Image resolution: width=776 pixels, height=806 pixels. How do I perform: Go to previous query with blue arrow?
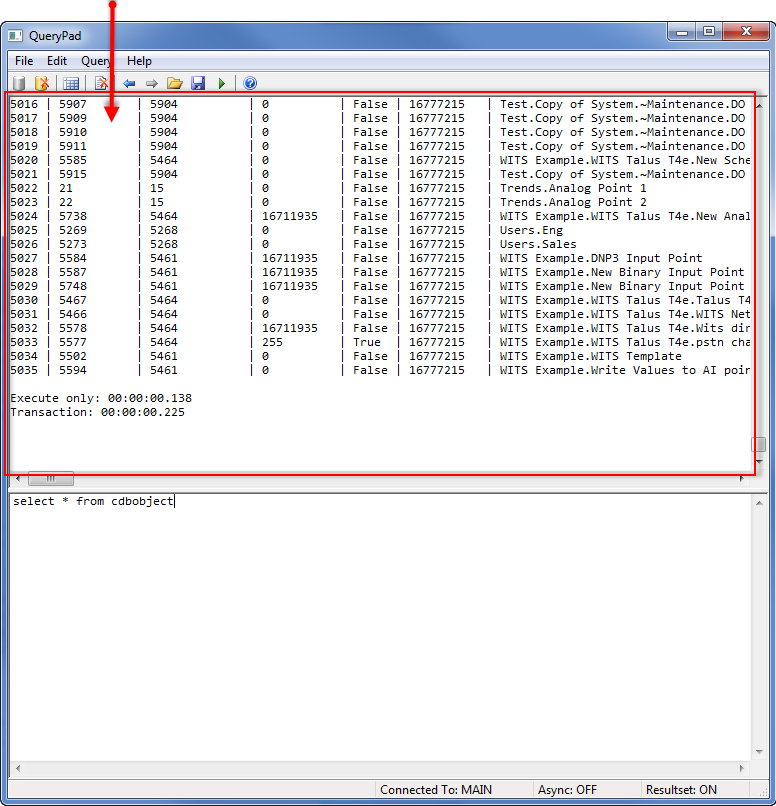click(129, 83)
